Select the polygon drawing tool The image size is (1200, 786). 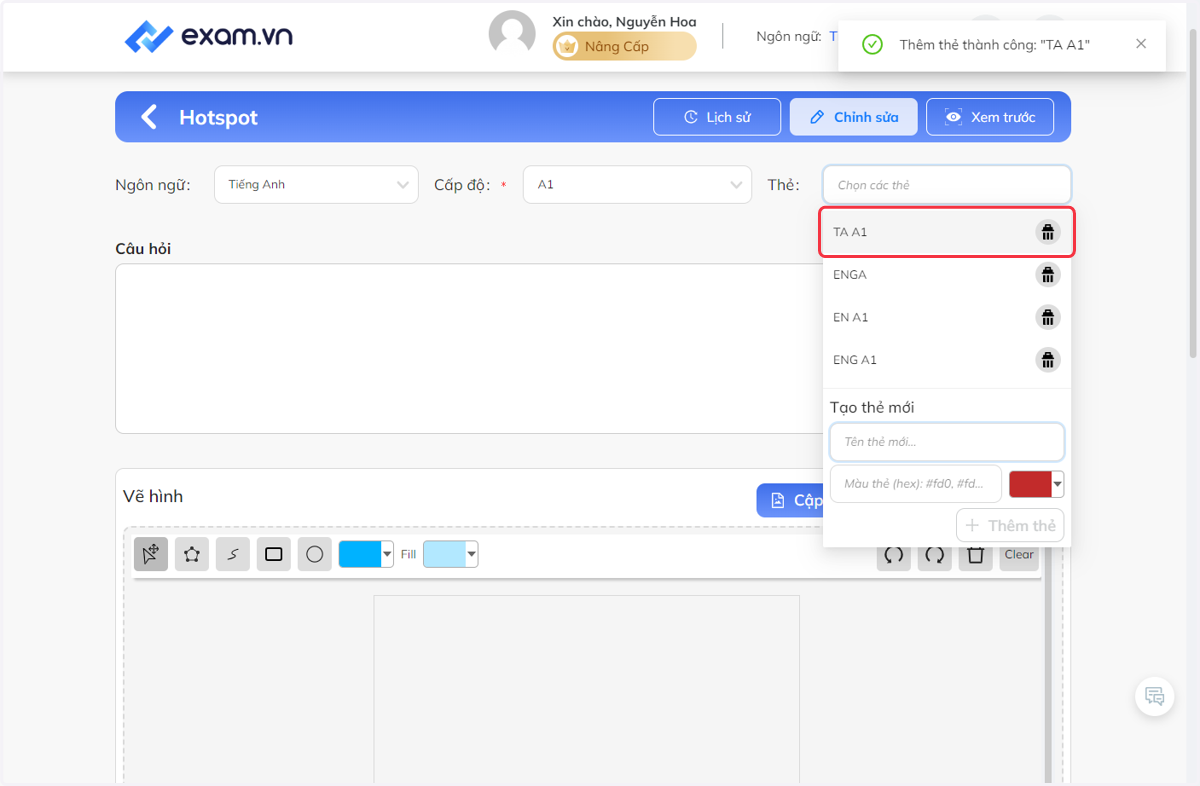192,554
